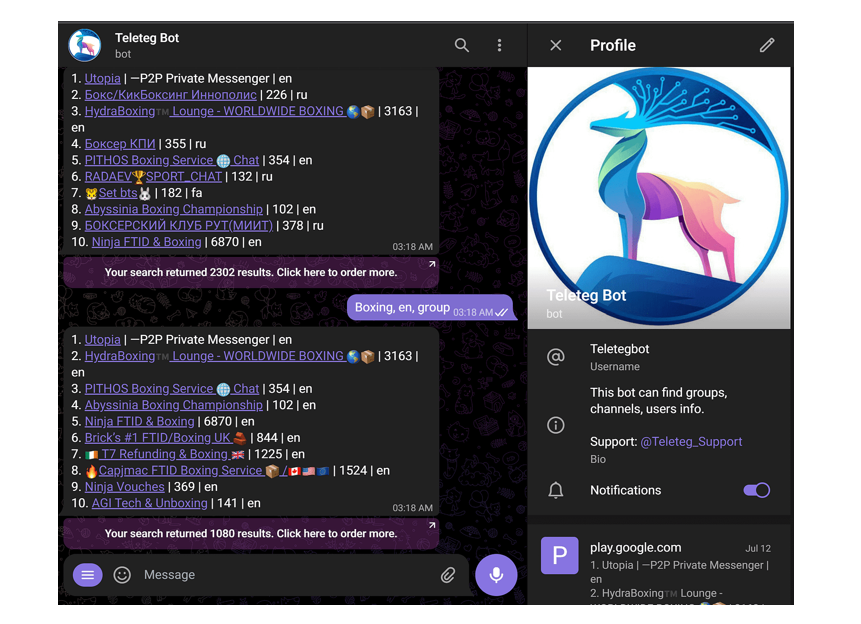Attach a file using paperclip icon
The width and height of the screenshot is (861, 624).
(448, 575)
